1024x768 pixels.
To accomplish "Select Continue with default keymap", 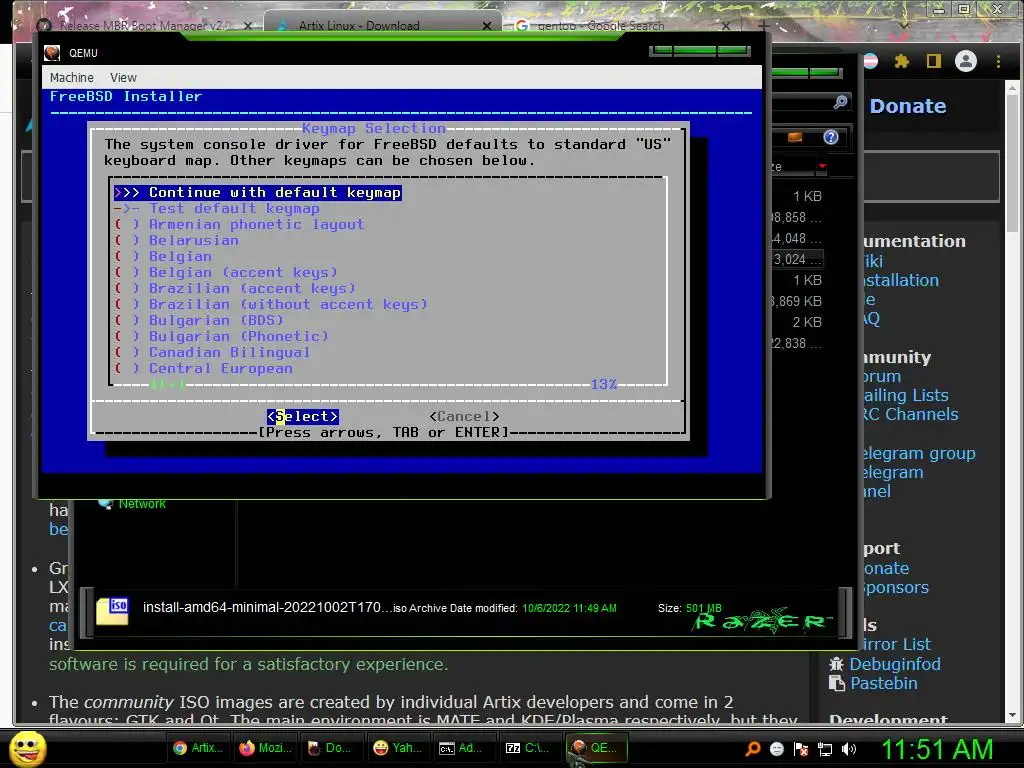I will click(x=257, y=193).
